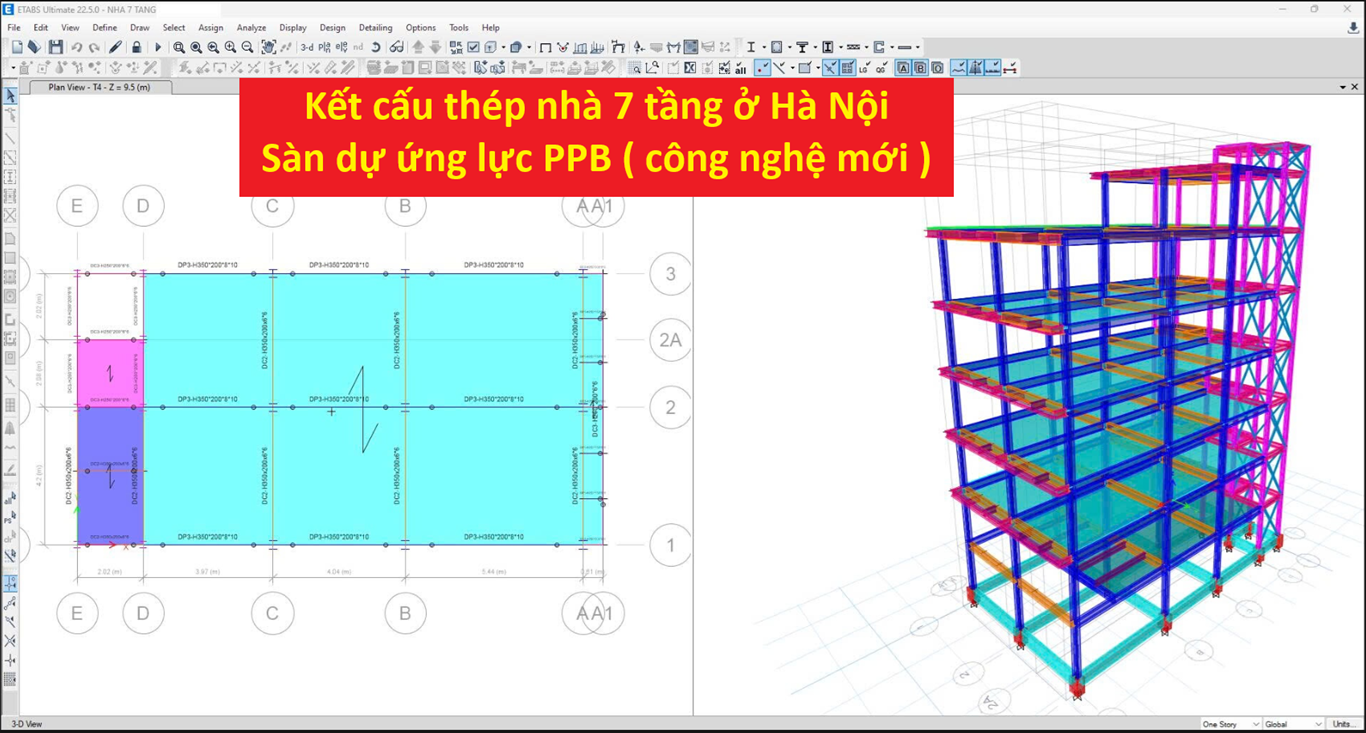Image resolution: width=1366 pixels, height=733 pixels.
Task: Open the Define menu
Action: click(x=104, y=28)
